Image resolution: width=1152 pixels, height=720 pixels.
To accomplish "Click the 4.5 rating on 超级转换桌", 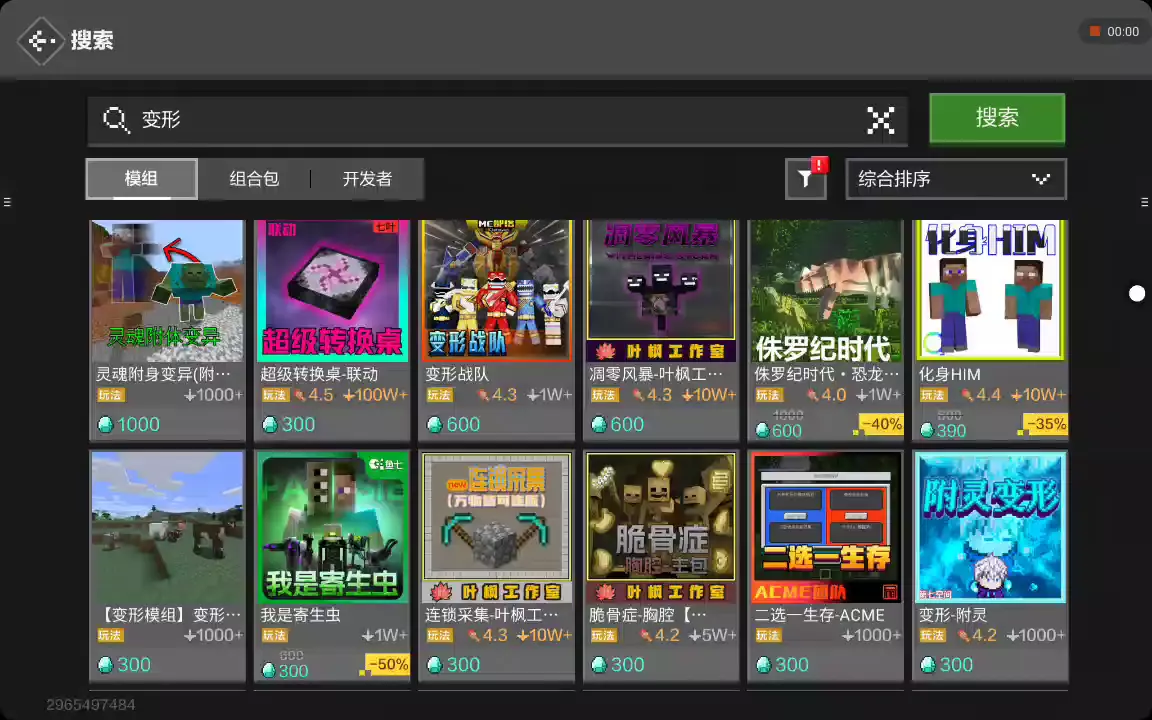I will point(314,395).
